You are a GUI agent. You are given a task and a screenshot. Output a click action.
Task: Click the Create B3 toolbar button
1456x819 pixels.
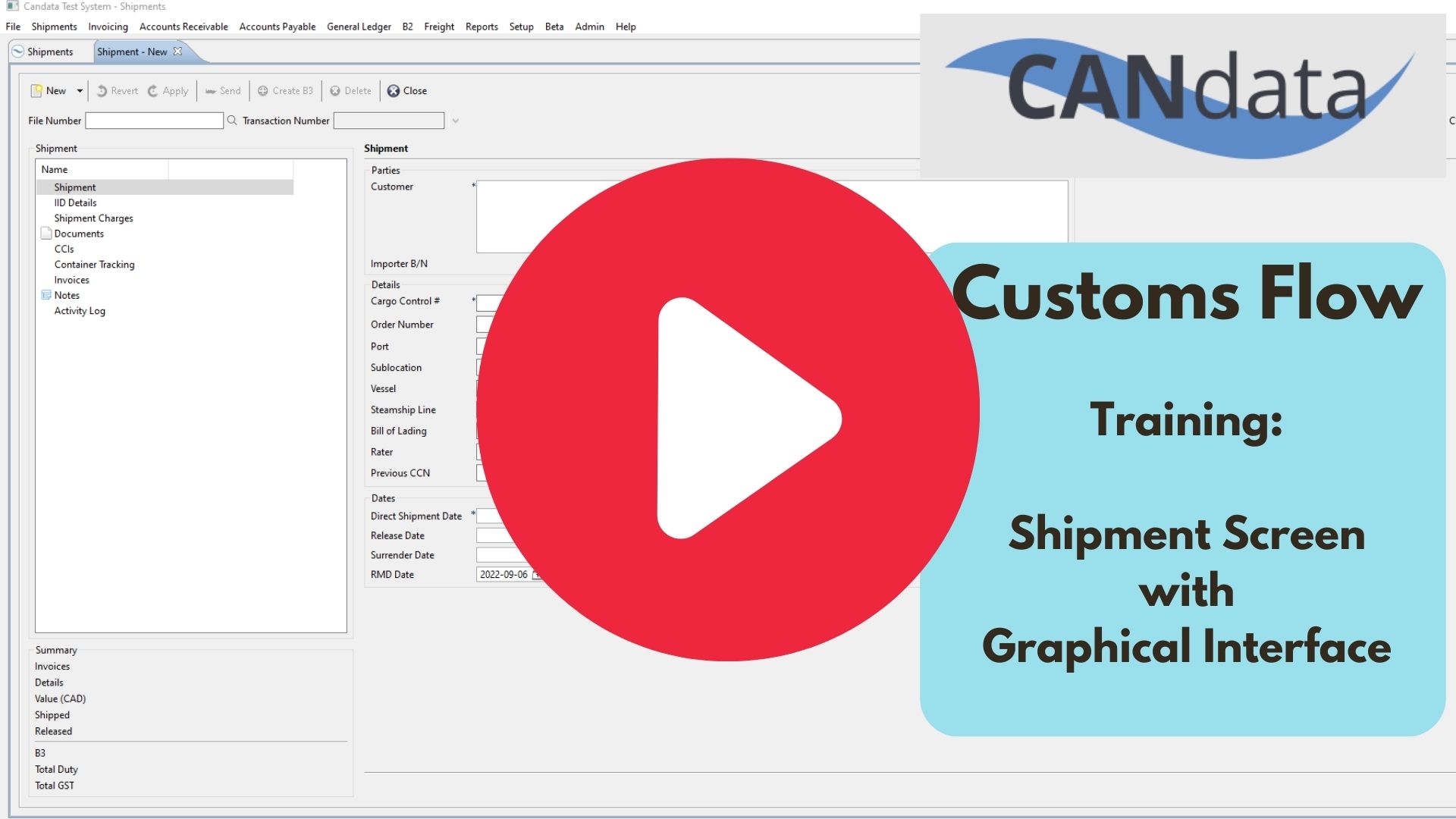pos(285,91)
